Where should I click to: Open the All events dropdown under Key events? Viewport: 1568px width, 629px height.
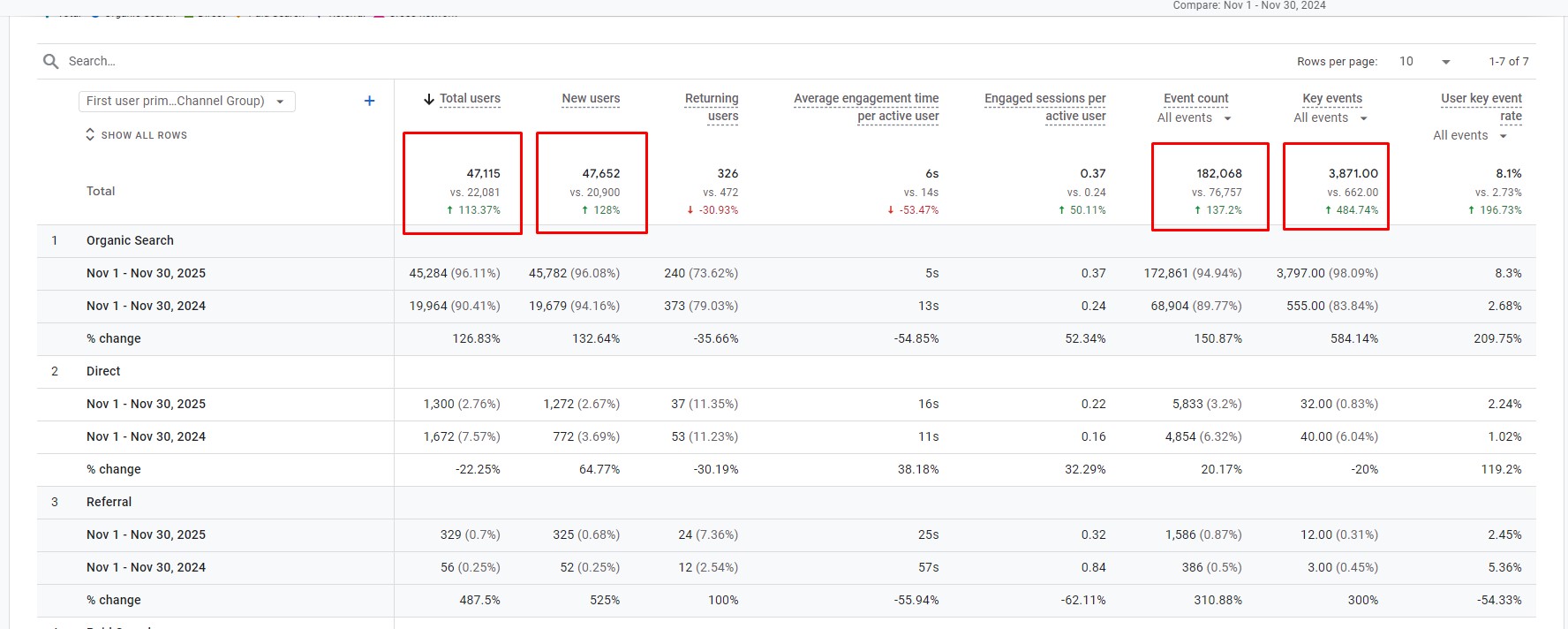tap(1330, 117)
